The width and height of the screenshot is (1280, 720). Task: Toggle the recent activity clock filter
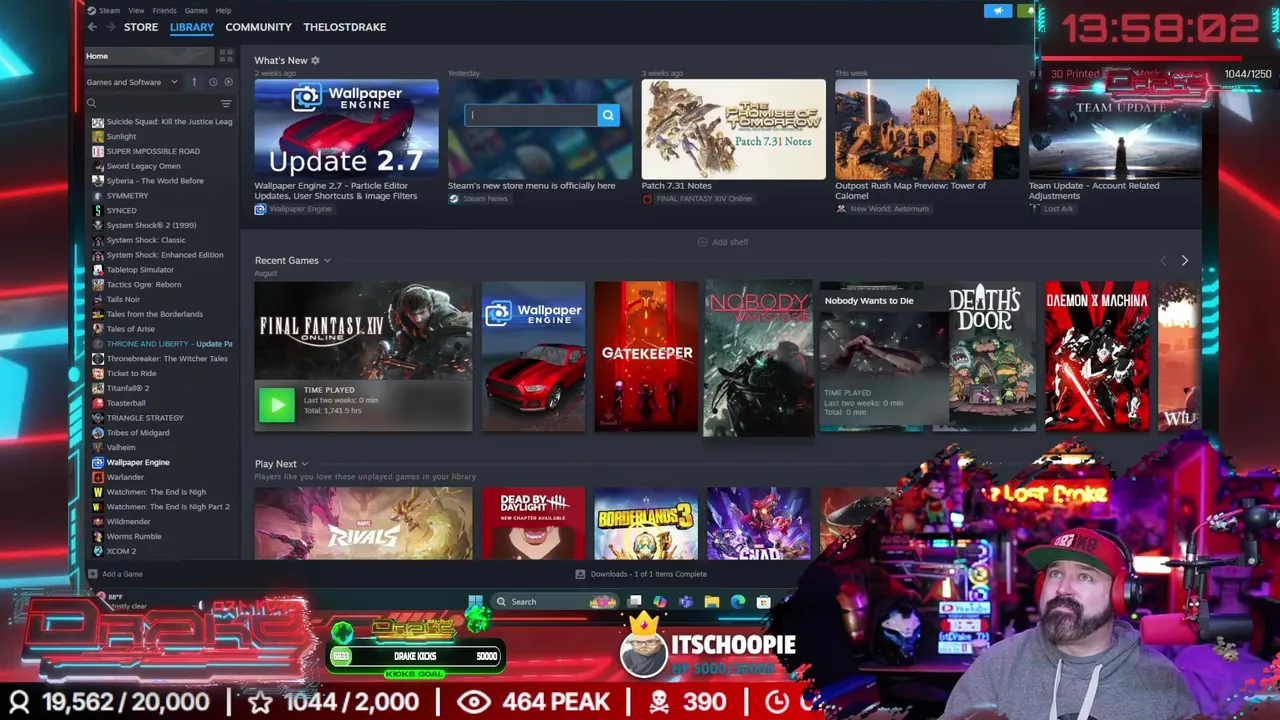213,82
